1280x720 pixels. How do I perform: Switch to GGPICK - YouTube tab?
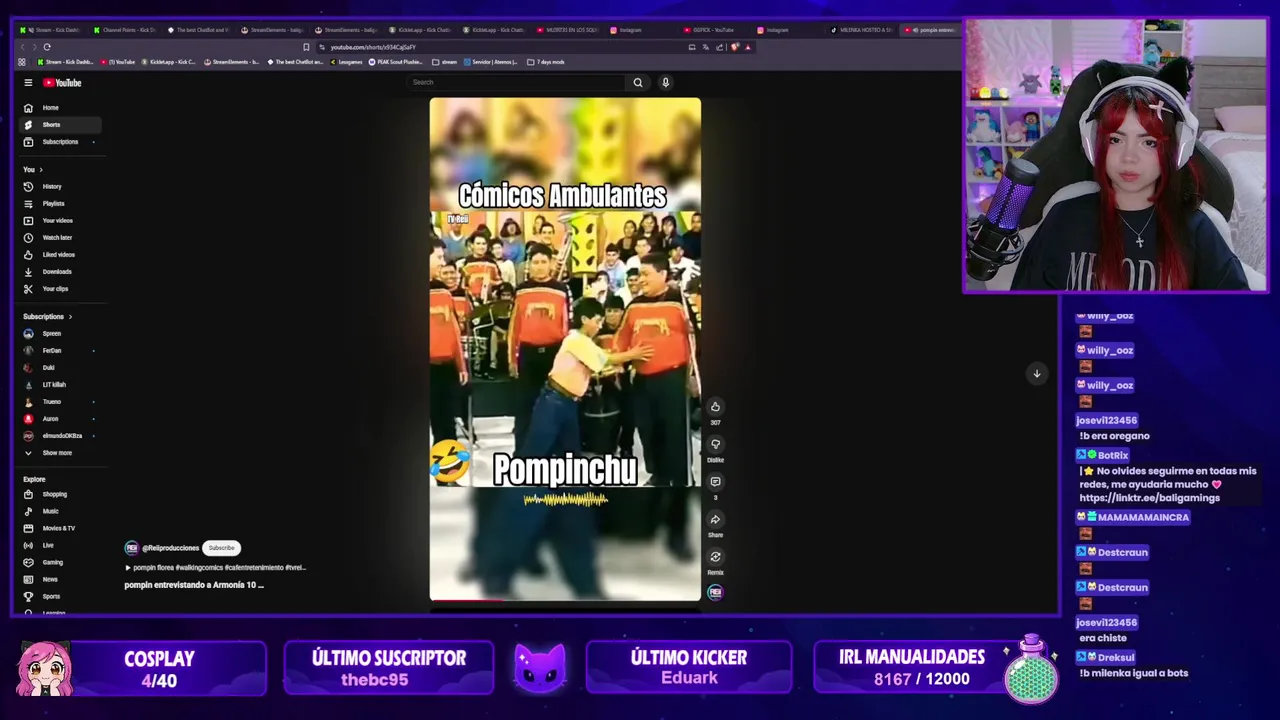(712, 30)
